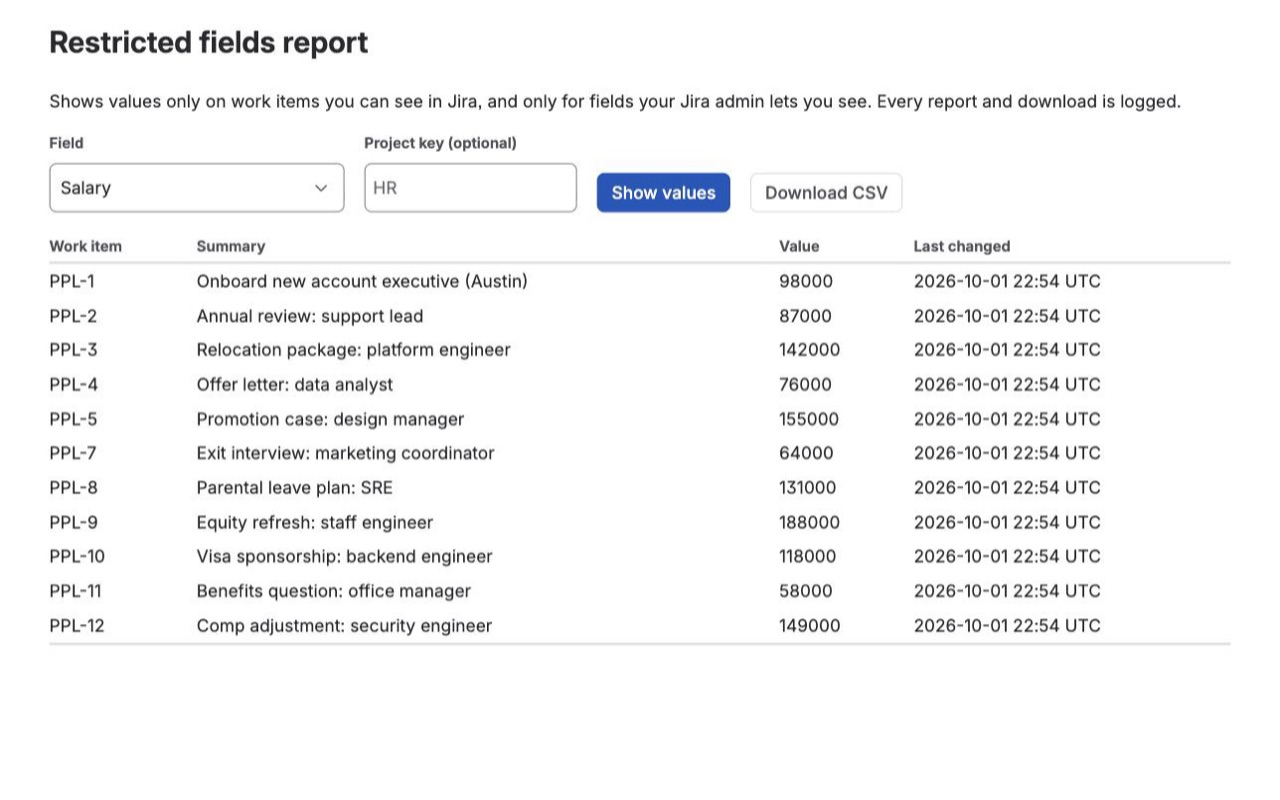Click the salary value 188000

pyautogui.click(x=810, y=522)
